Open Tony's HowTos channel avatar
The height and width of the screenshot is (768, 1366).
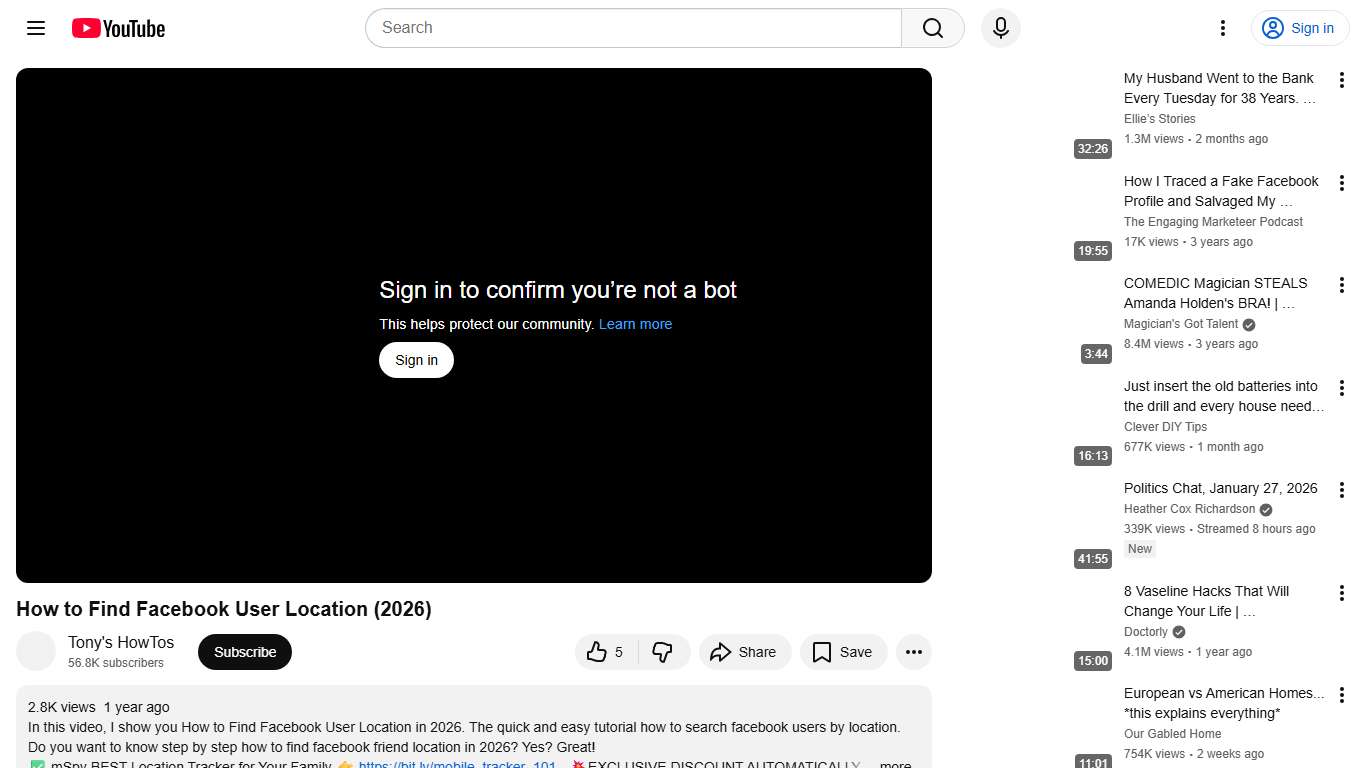coord(36,652)
